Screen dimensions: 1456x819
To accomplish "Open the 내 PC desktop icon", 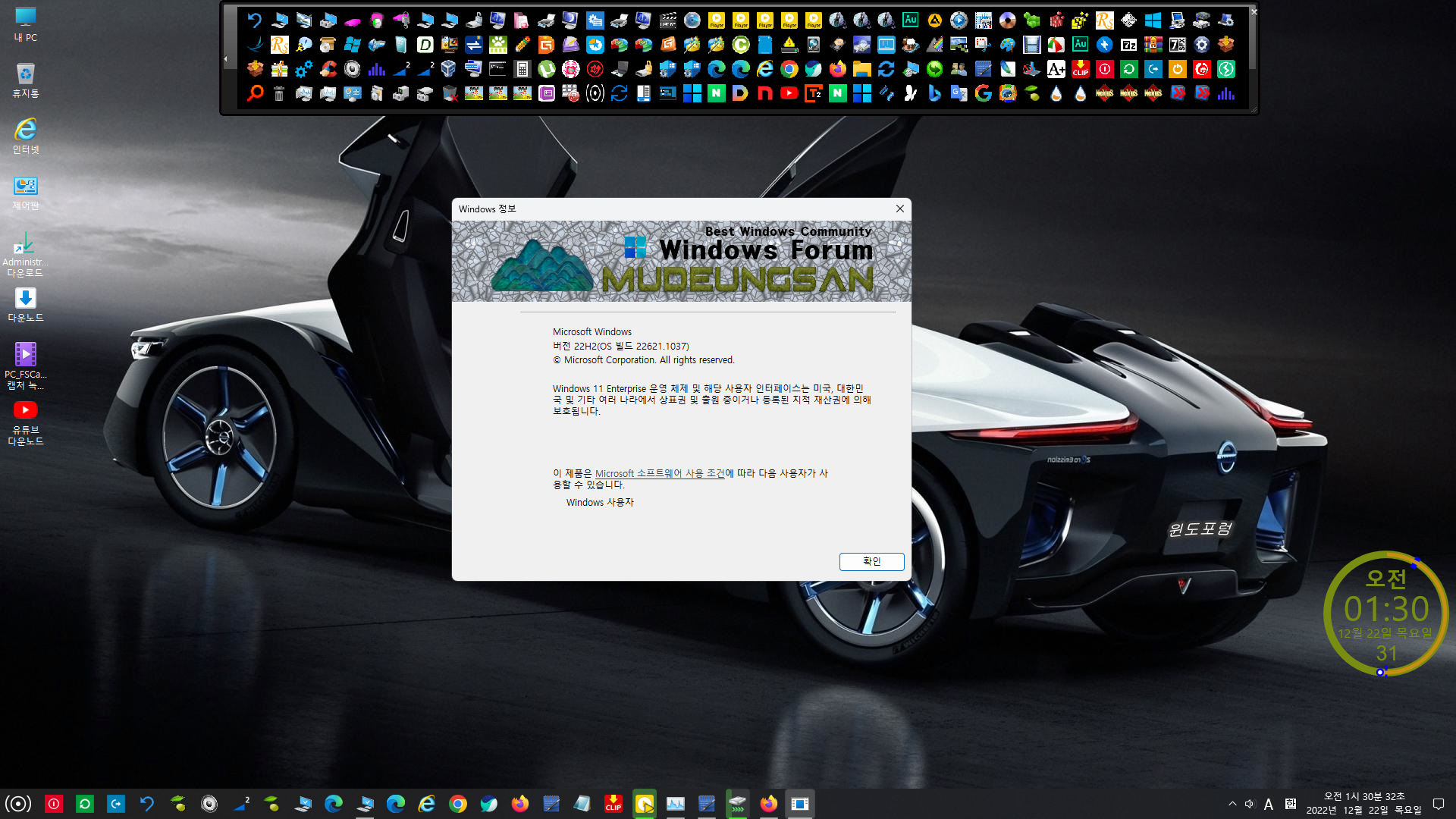I will coord(26,24).
